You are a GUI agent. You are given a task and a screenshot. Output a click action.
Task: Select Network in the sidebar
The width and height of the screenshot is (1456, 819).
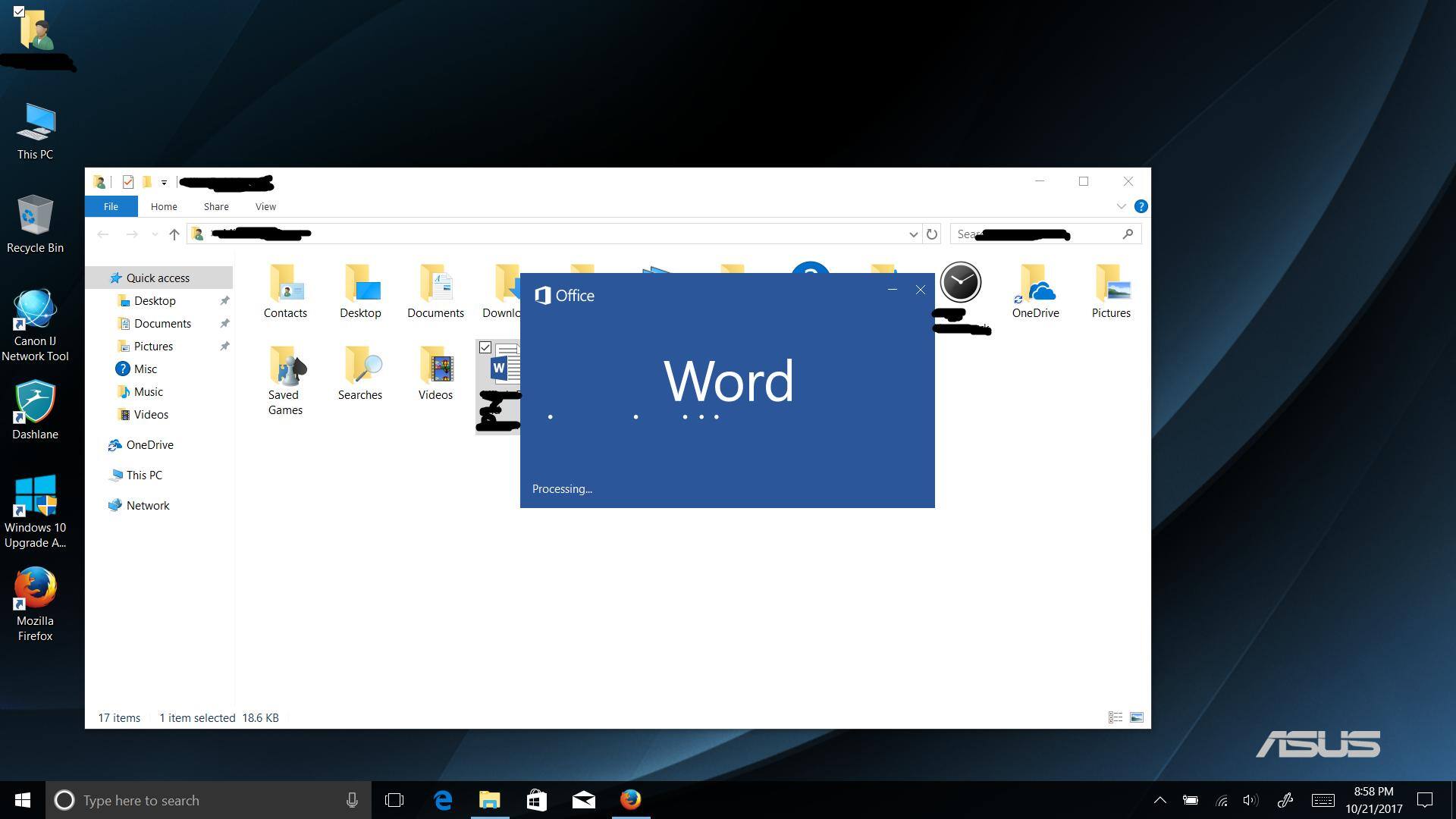(x=147, y=504)
